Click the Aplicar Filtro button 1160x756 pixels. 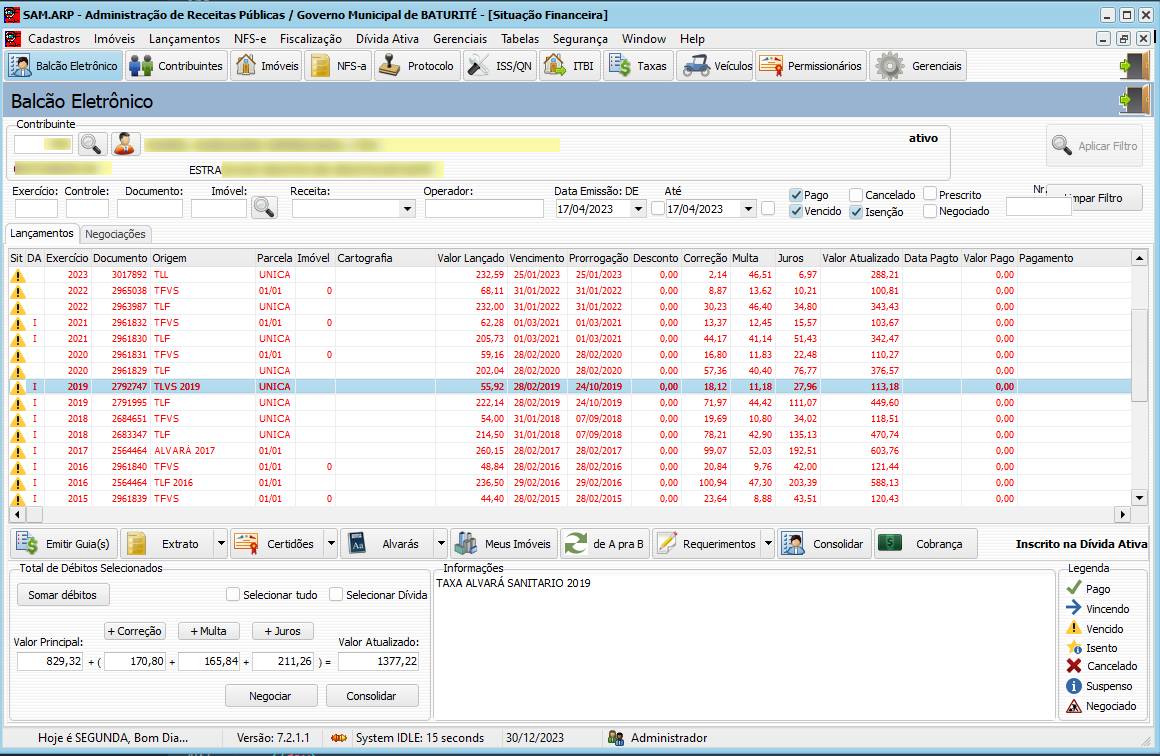(1095, 146)
